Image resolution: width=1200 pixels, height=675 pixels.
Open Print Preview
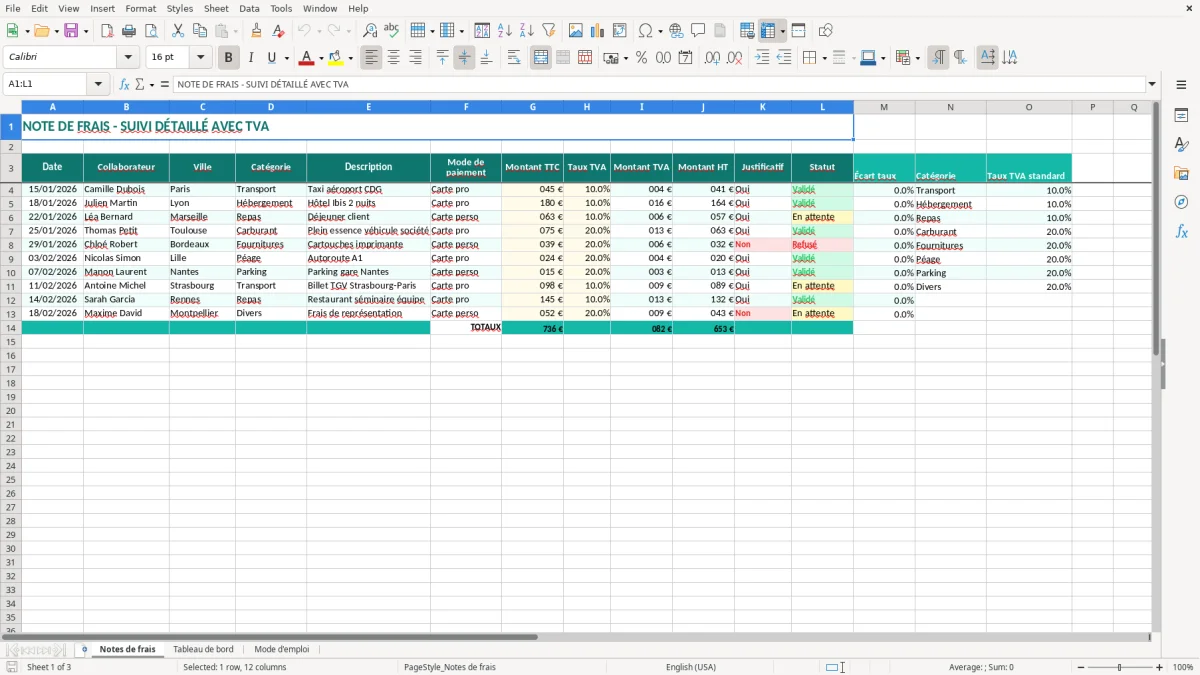(151, 31)
